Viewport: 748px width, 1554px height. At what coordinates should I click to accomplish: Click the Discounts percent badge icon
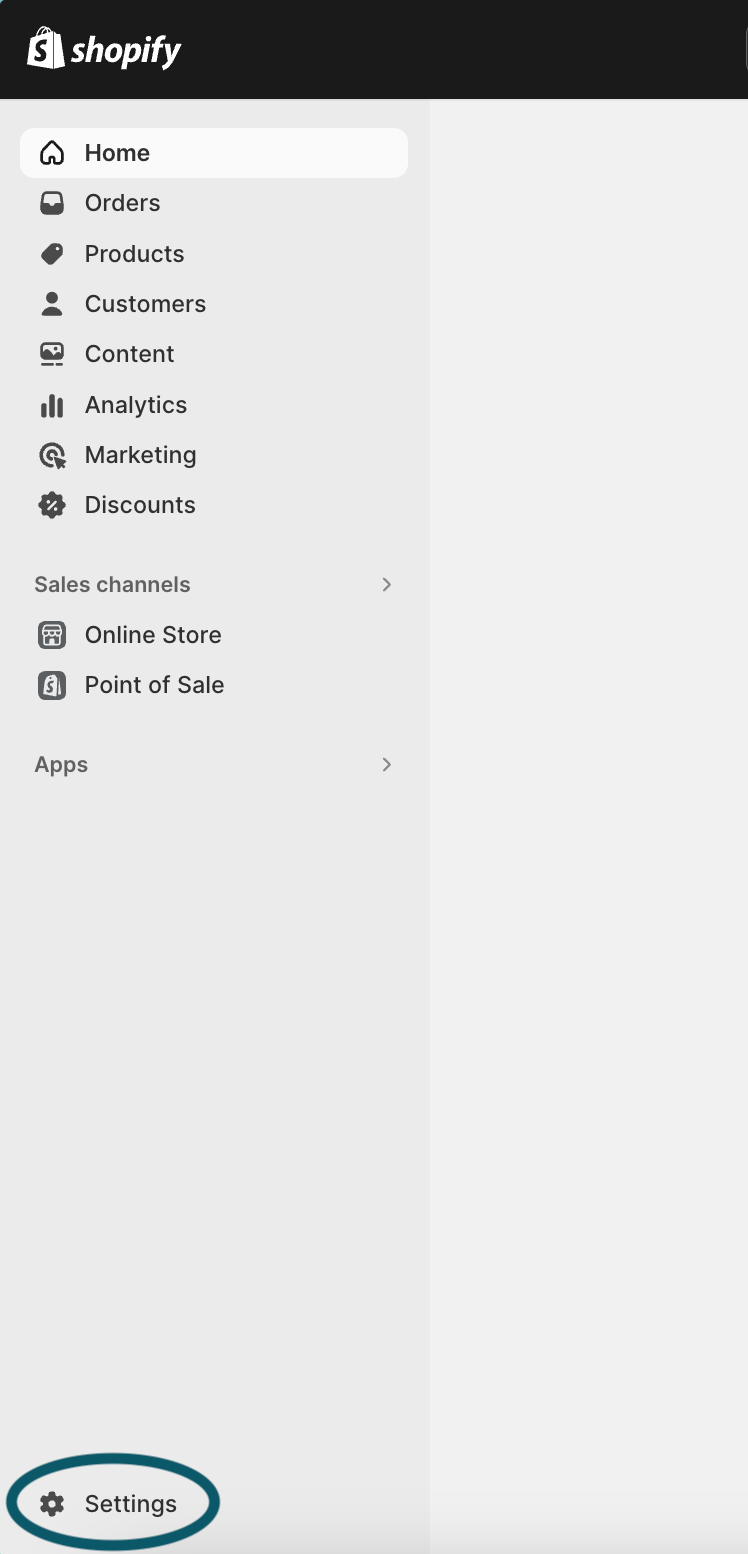pyautogui.click(x=52, y=505)
